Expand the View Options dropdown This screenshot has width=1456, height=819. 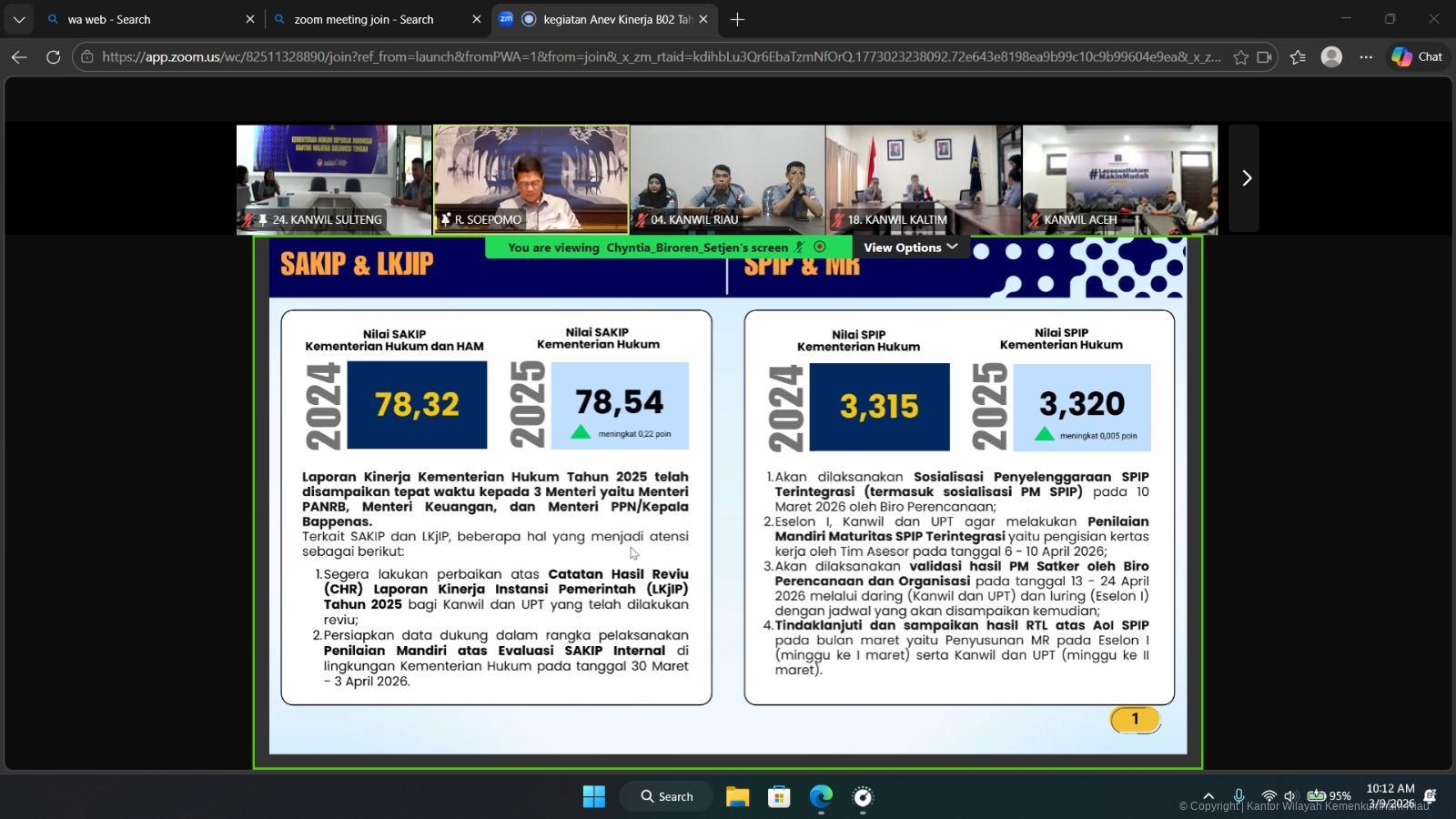[x=910, y=248]
